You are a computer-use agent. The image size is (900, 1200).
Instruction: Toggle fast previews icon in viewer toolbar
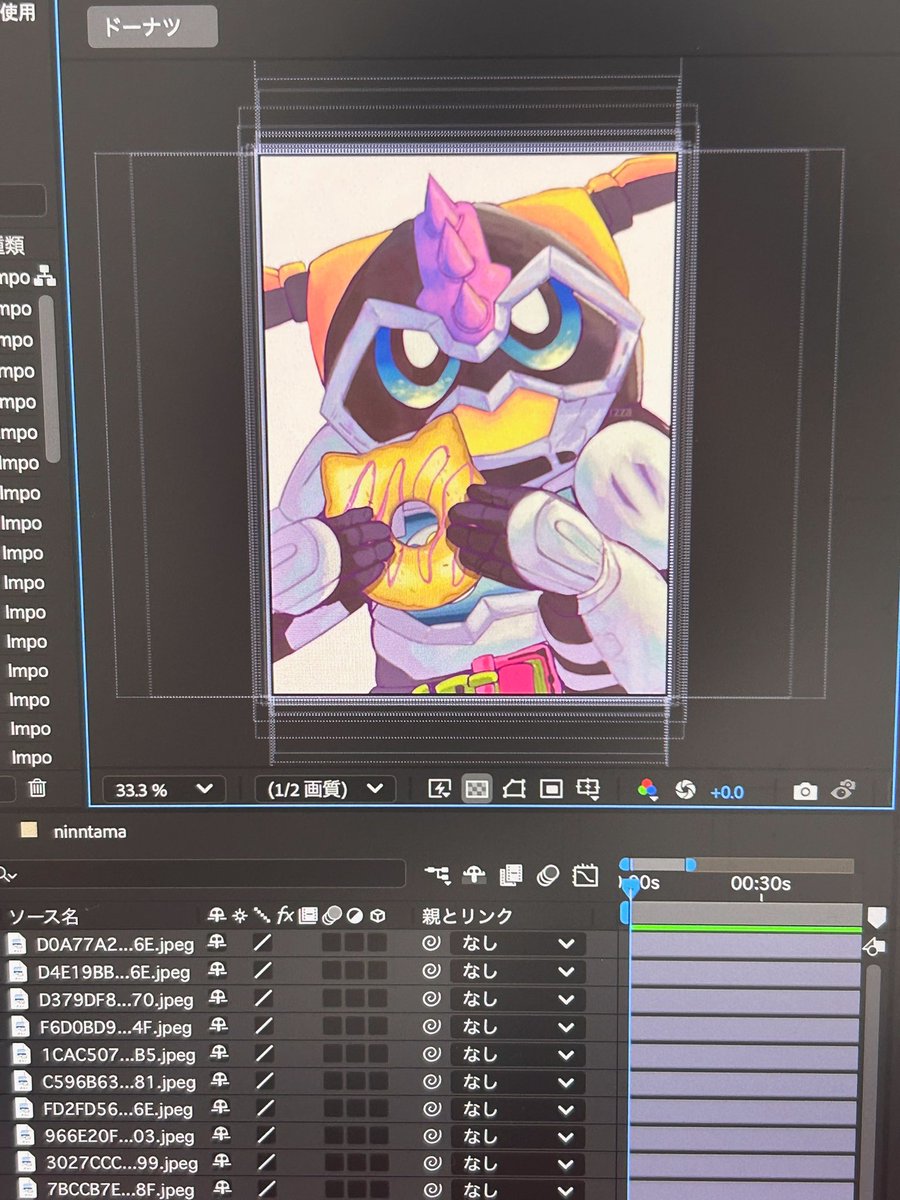coord(440,789)
